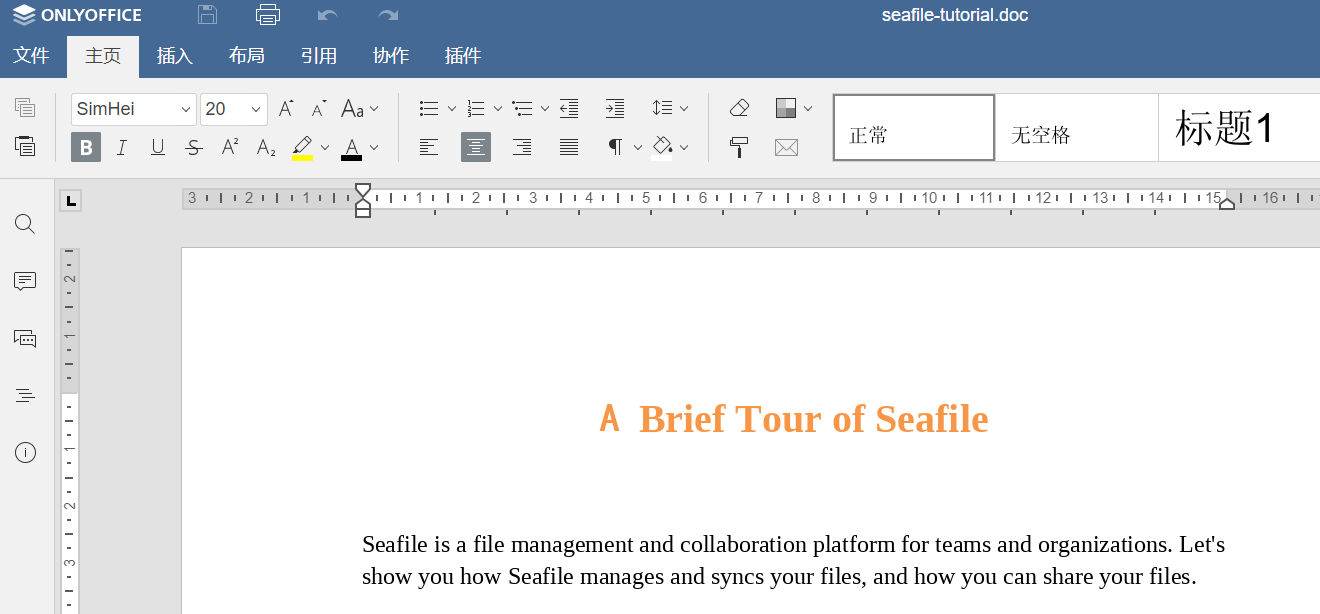Increase font size with the larger A icon
This screenshot has width=1320, height=614.
point(286,109)
